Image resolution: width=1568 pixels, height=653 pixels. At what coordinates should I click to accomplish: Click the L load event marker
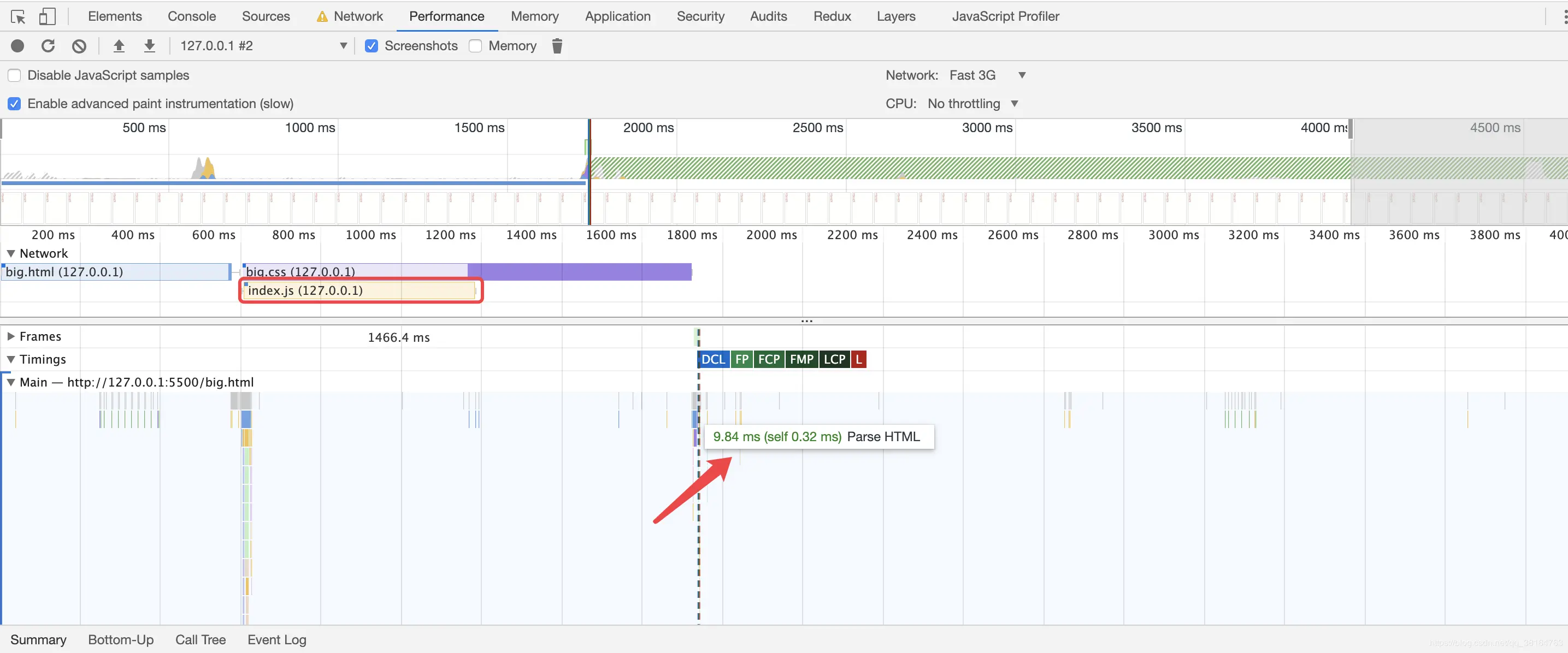(858, 360)
